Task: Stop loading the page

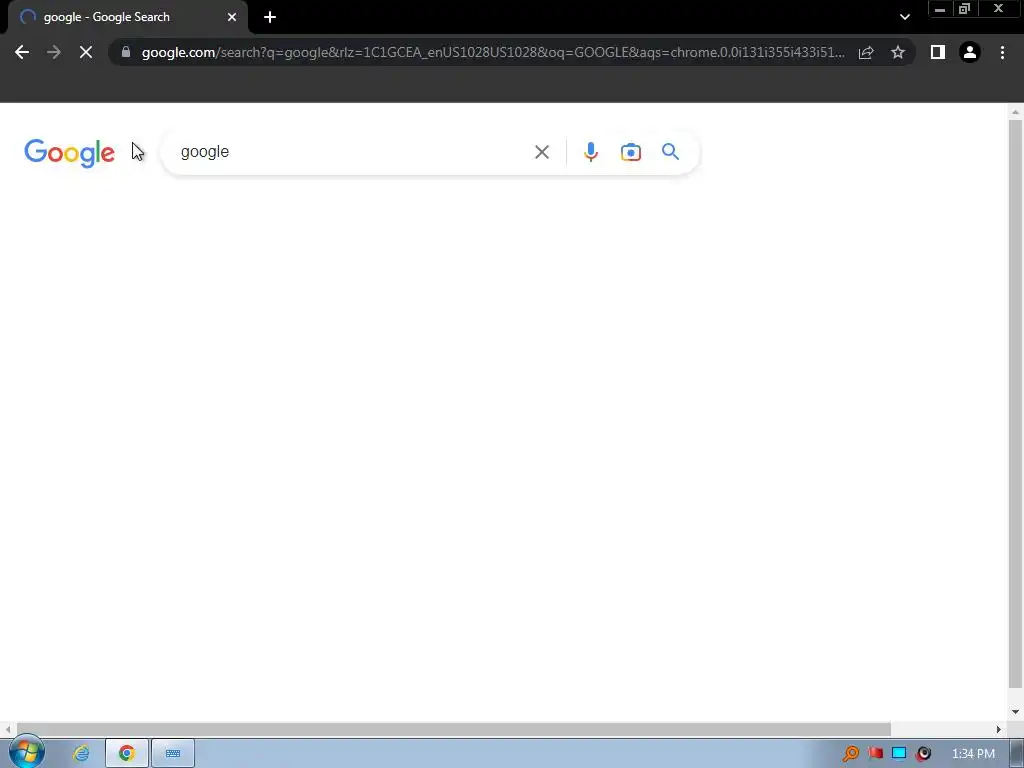Action: click(x=86, y=52)
